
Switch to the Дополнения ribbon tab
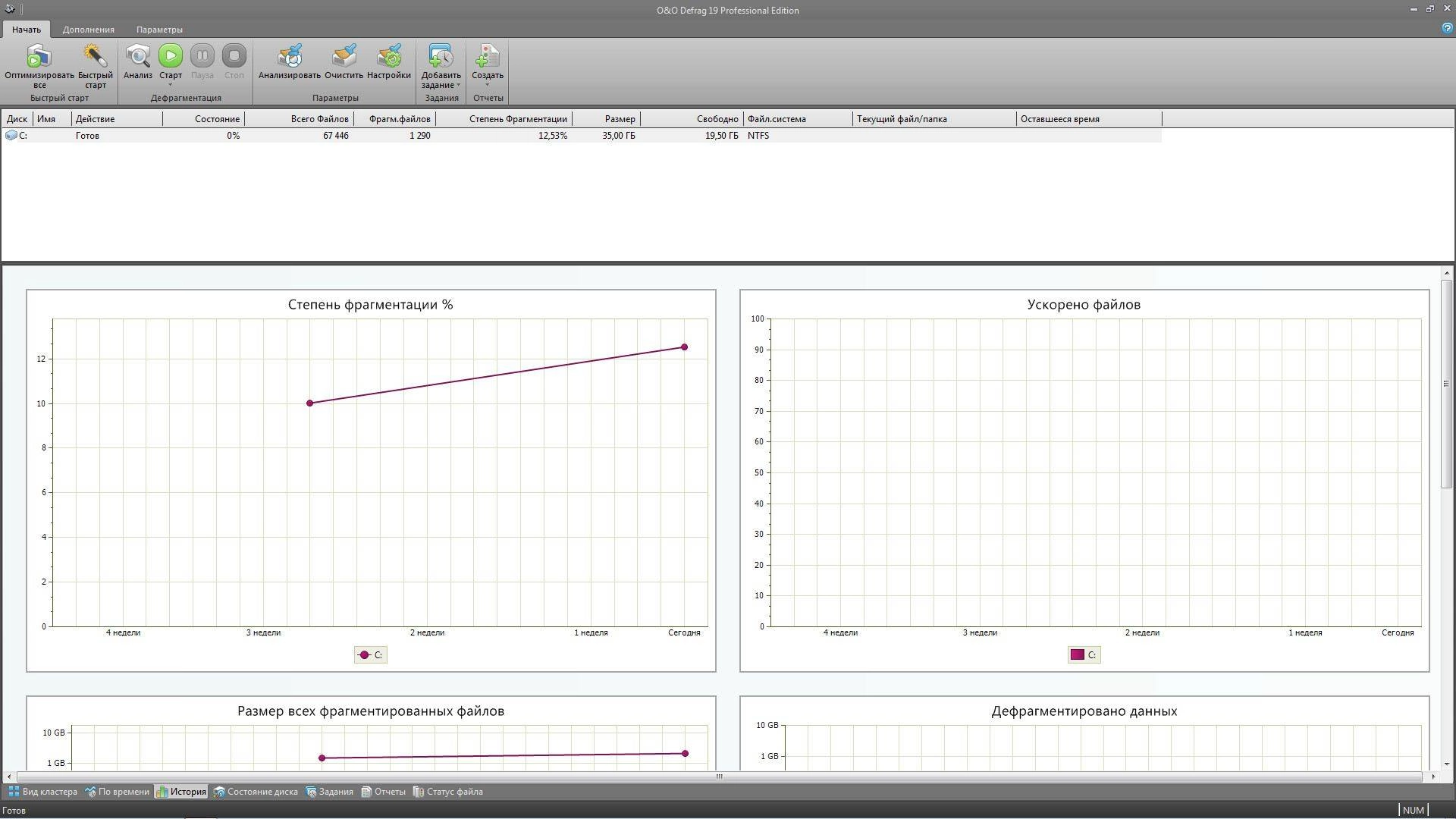(89, 30)
